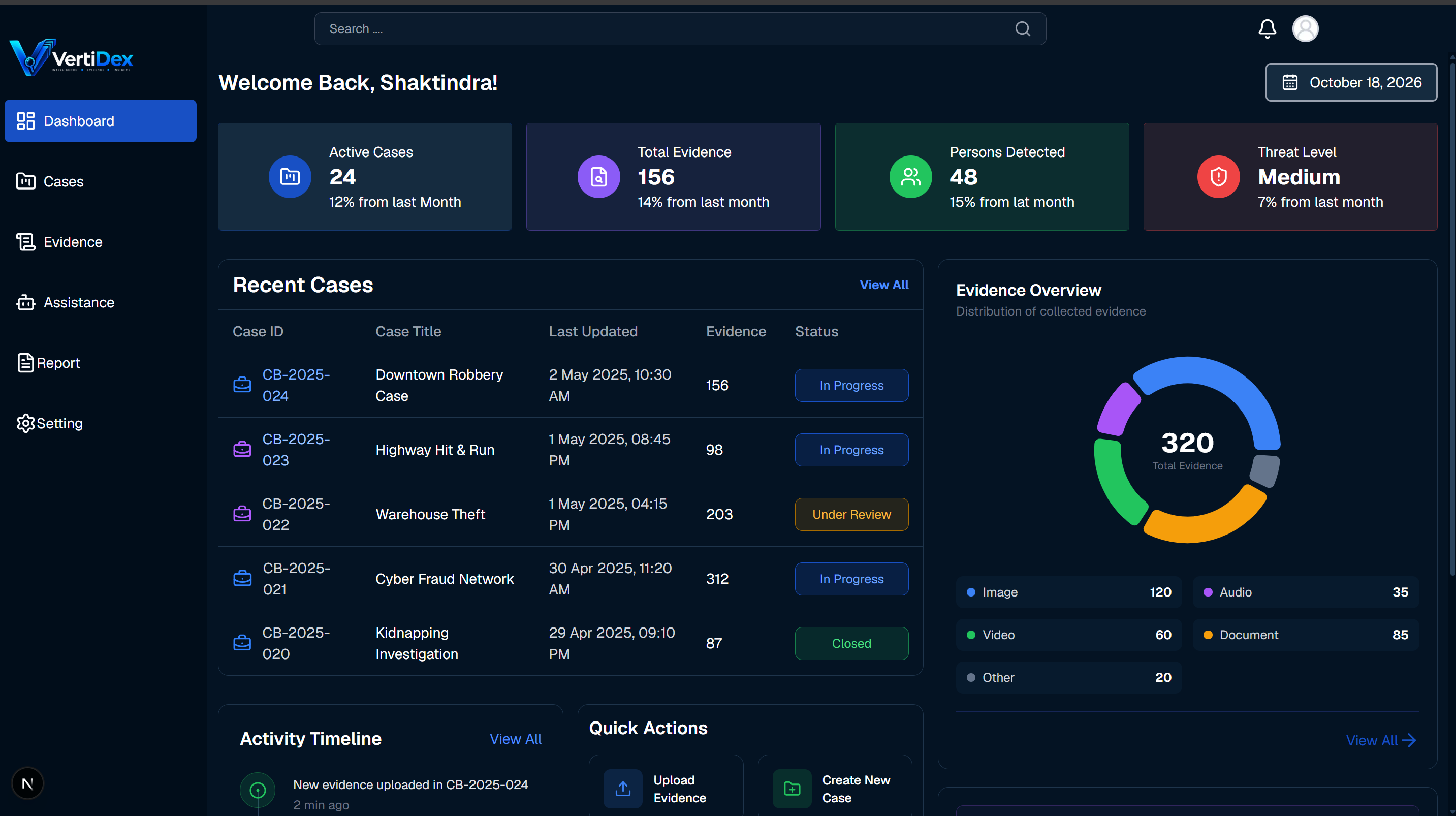The height and width of the screenshot is (816, 1456).
Task: Click View All in Recent Cases
Action: coord(884,285)
